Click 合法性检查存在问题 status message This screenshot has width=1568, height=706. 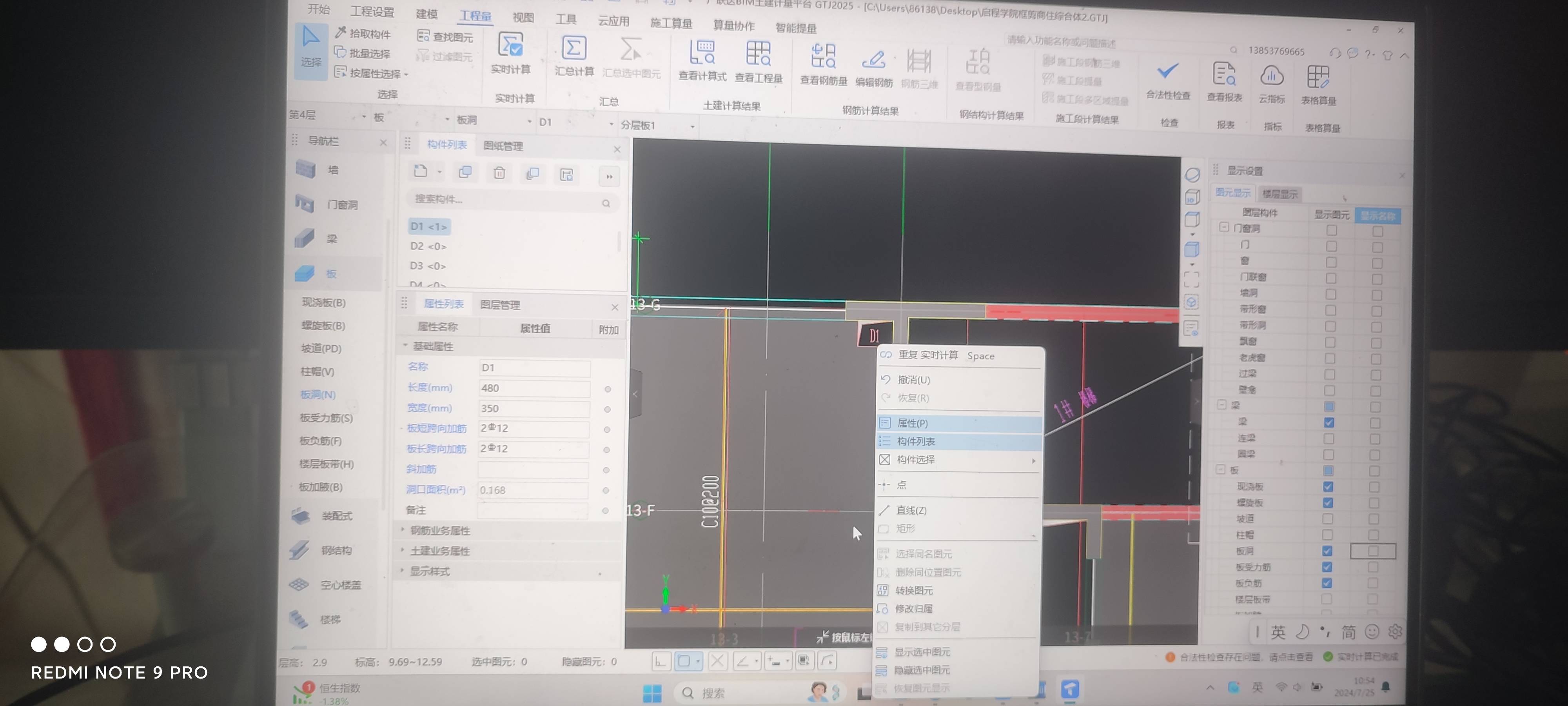pos(1239,657)
